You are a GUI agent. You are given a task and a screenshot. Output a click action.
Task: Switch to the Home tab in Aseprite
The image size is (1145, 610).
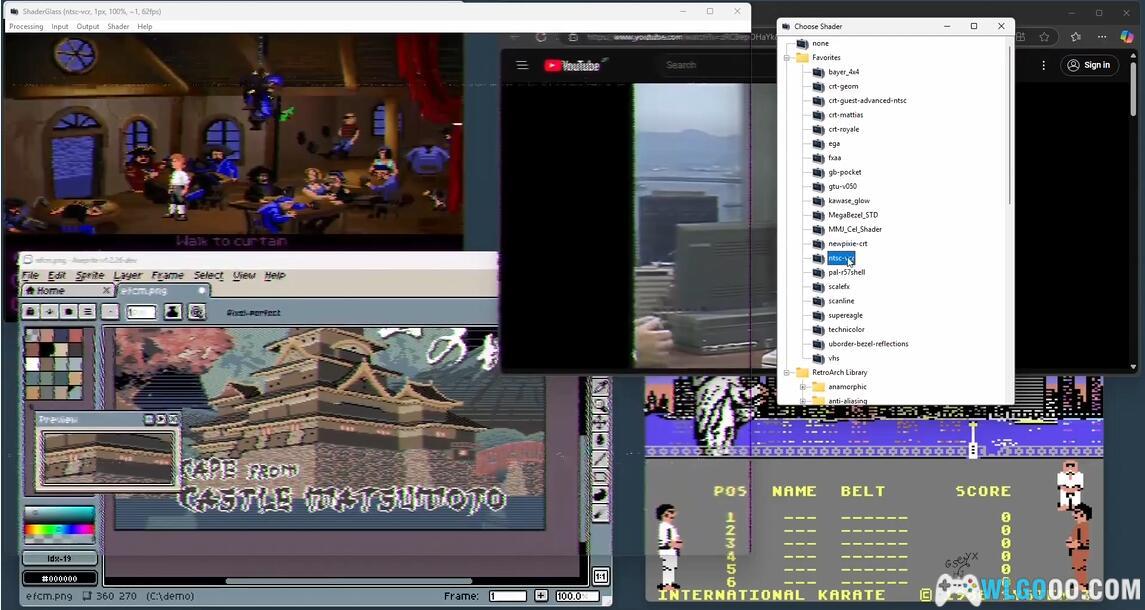click(x=50, y=290)
